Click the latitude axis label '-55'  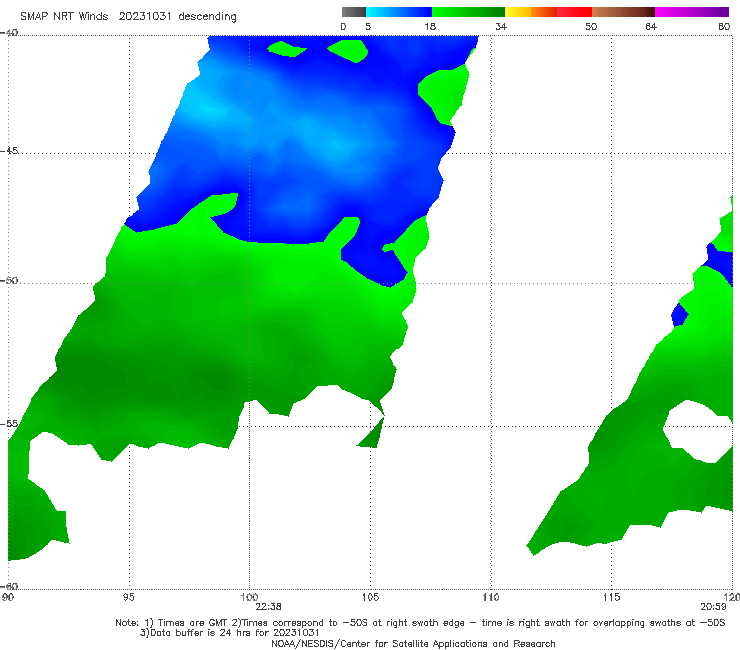(x=9, y=424)
